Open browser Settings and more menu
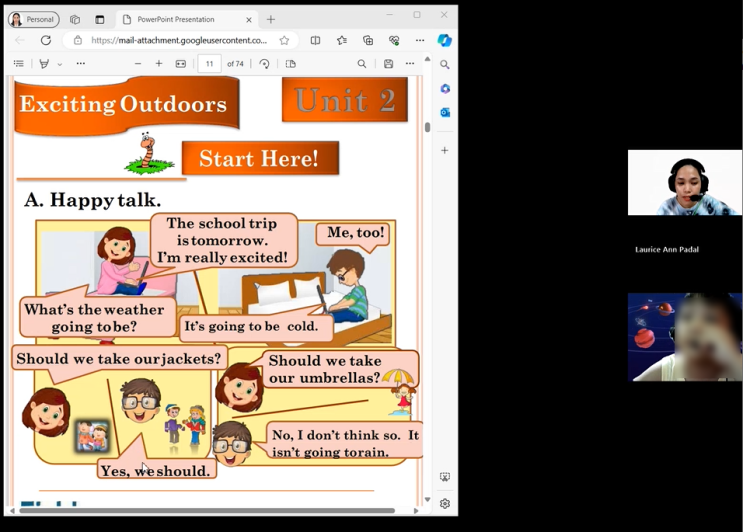 [420, 40]
